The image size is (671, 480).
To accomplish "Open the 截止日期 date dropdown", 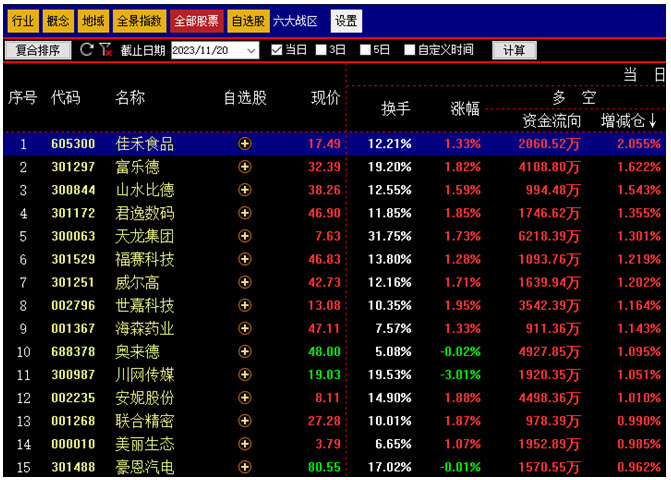I will 251,50.
